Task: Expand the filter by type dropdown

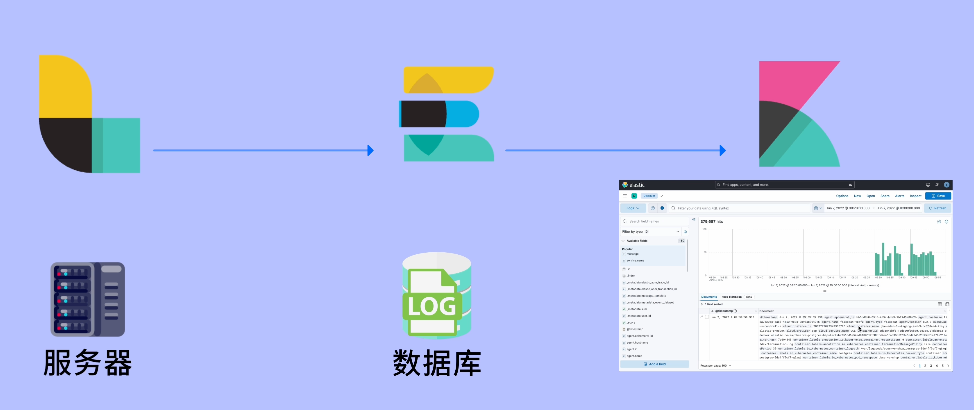Action: click(x=653, y=231)
